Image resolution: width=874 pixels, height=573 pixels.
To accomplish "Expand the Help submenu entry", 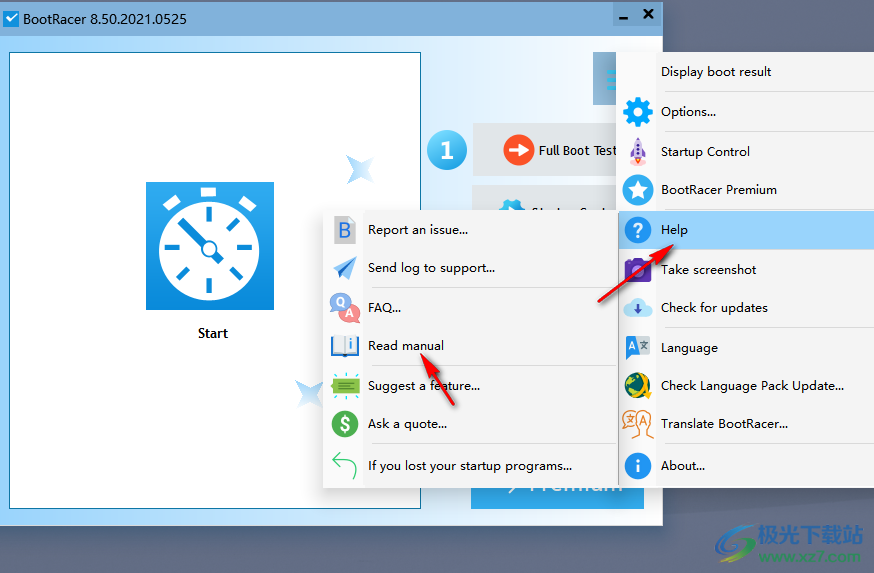I will [746, 230].
